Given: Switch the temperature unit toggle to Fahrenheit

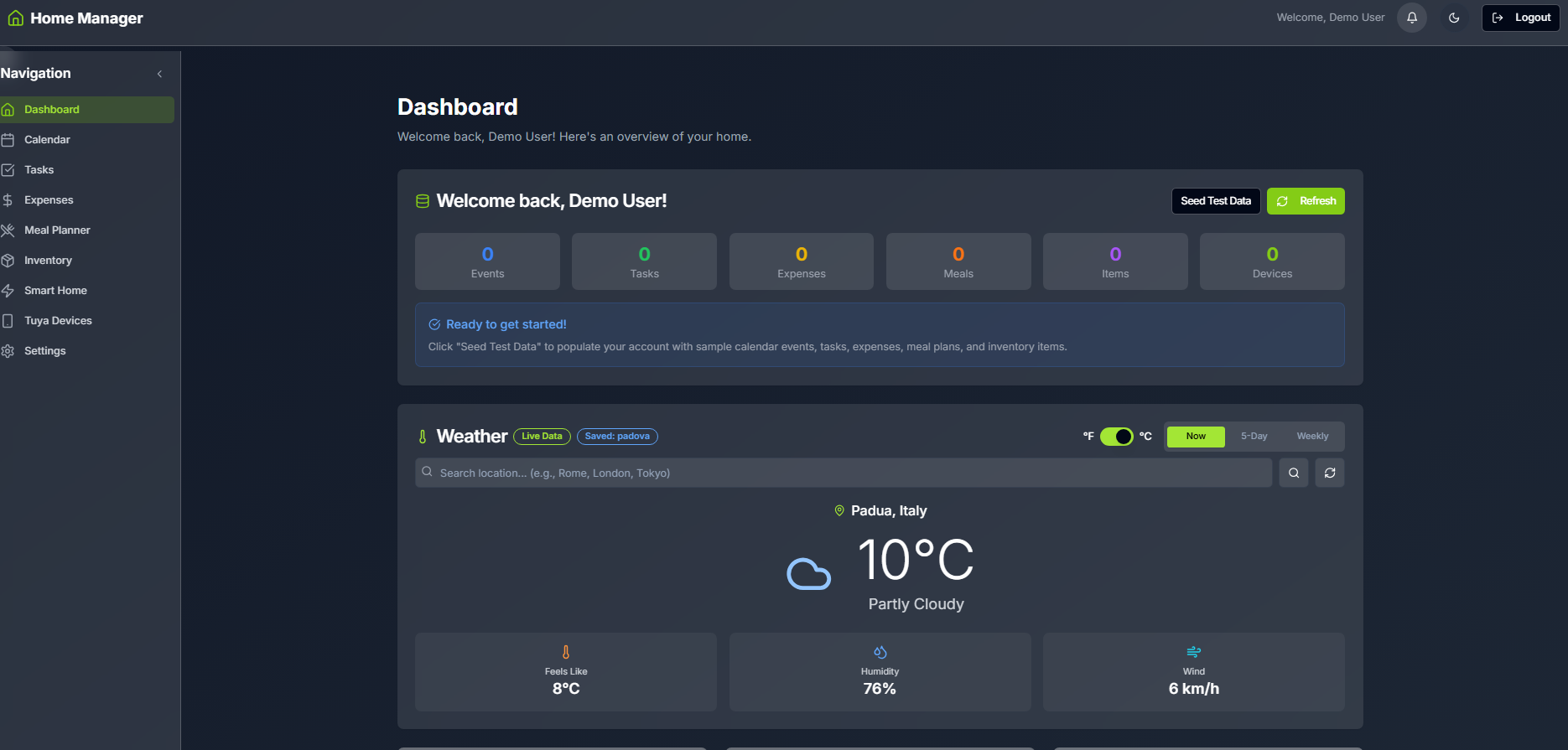Looking at the screenshot, I should pos(1116,437).
